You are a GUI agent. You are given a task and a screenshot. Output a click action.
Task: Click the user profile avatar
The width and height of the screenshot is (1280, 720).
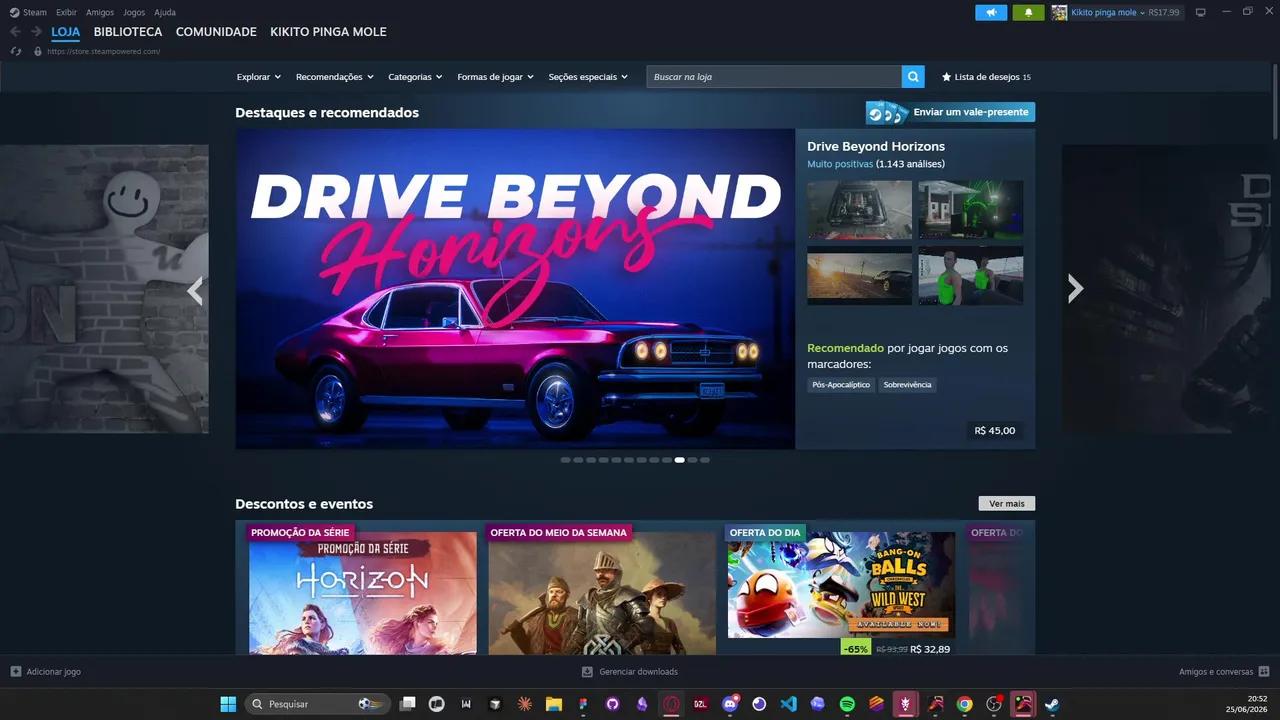(x=1059, y=12)
